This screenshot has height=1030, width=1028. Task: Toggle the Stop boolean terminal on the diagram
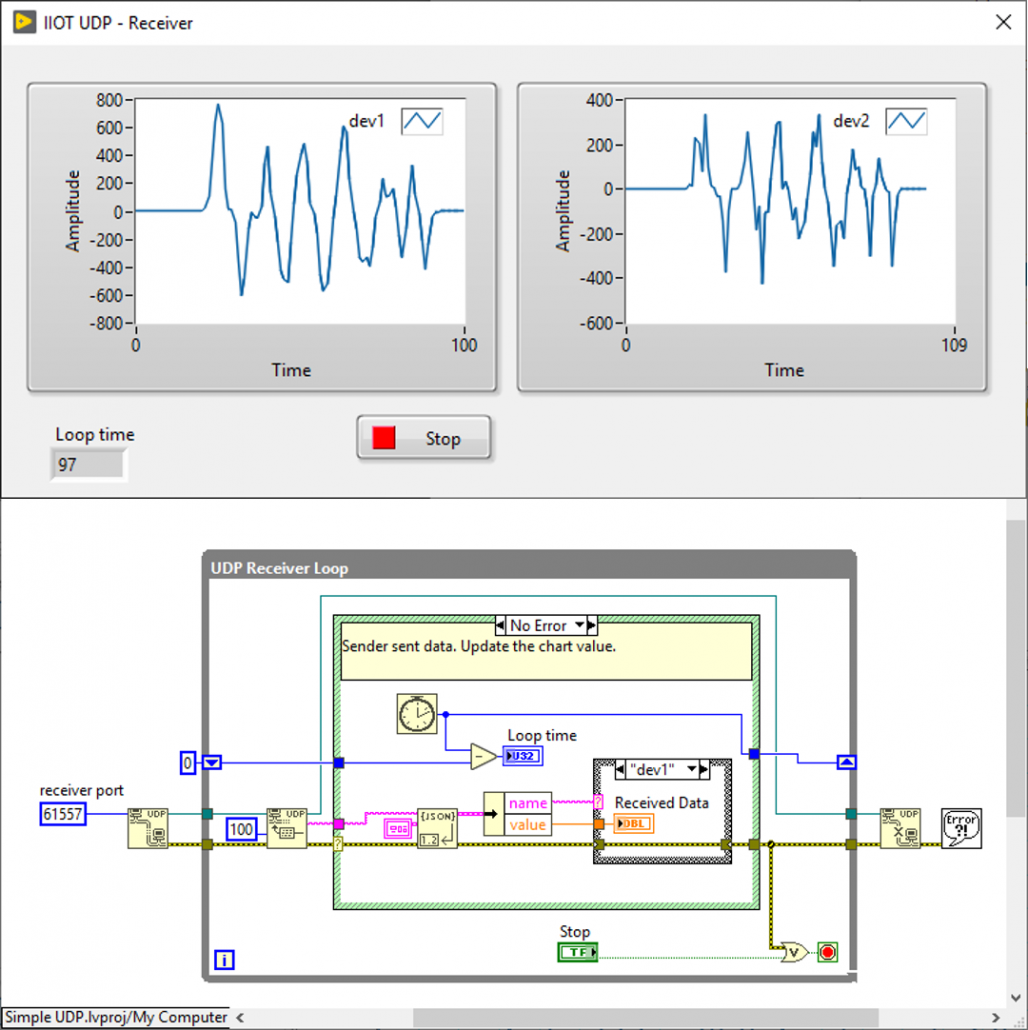(577, 952)
